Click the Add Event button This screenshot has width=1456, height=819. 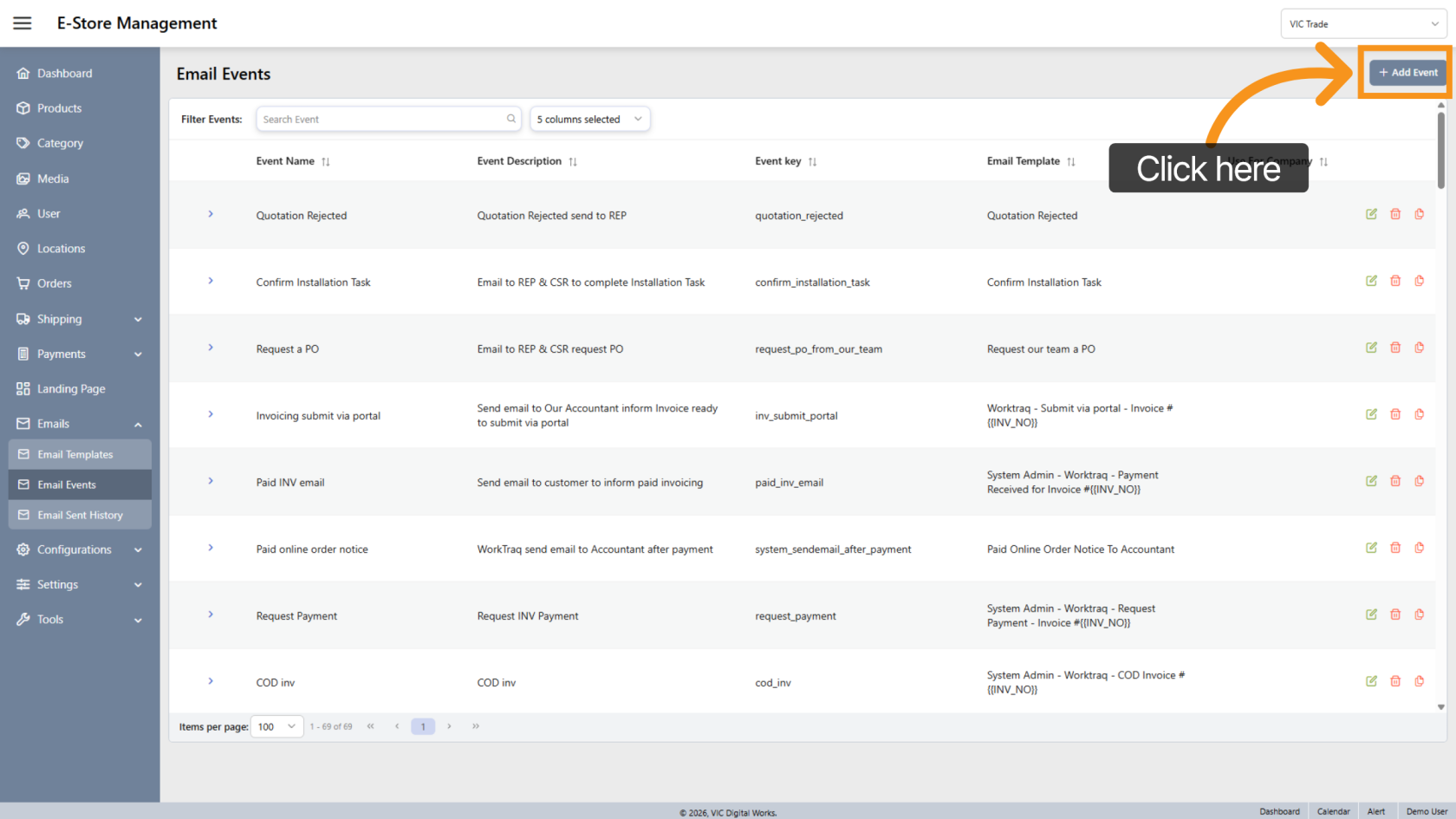[x=1406, y=72]
